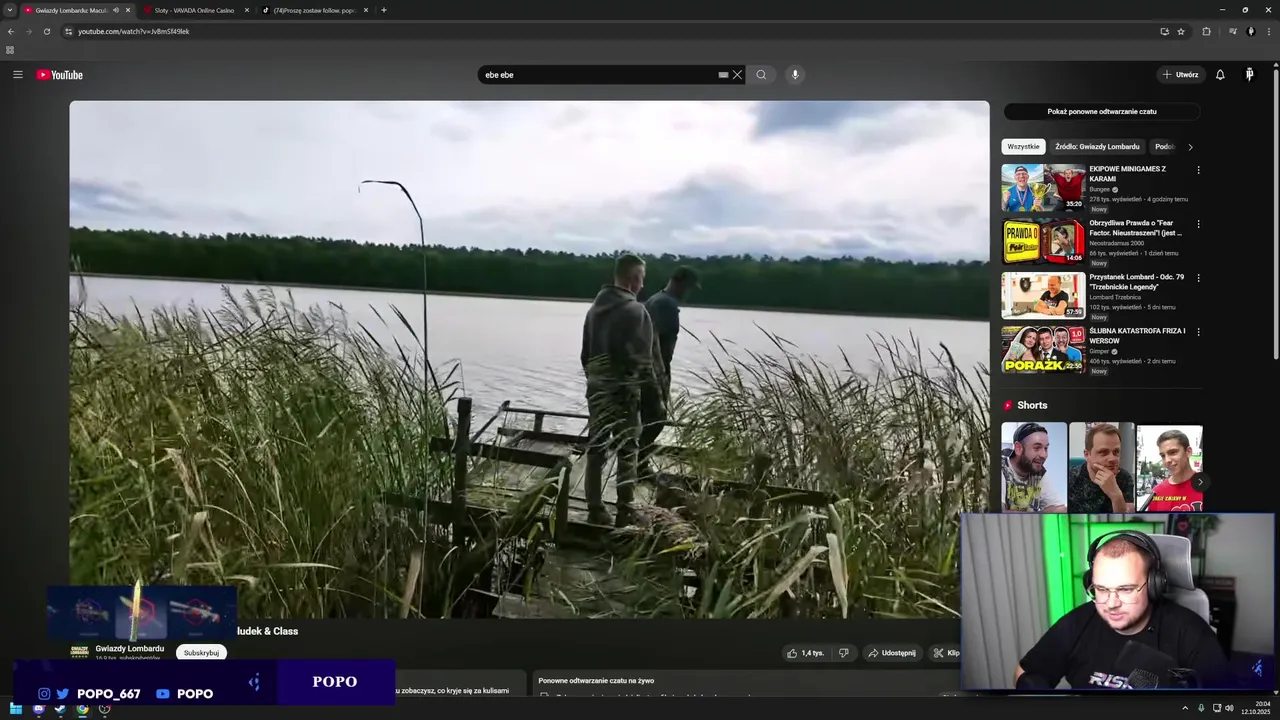Open the Windows Start button
1280x720 pixels.
(x=16, y=709)
